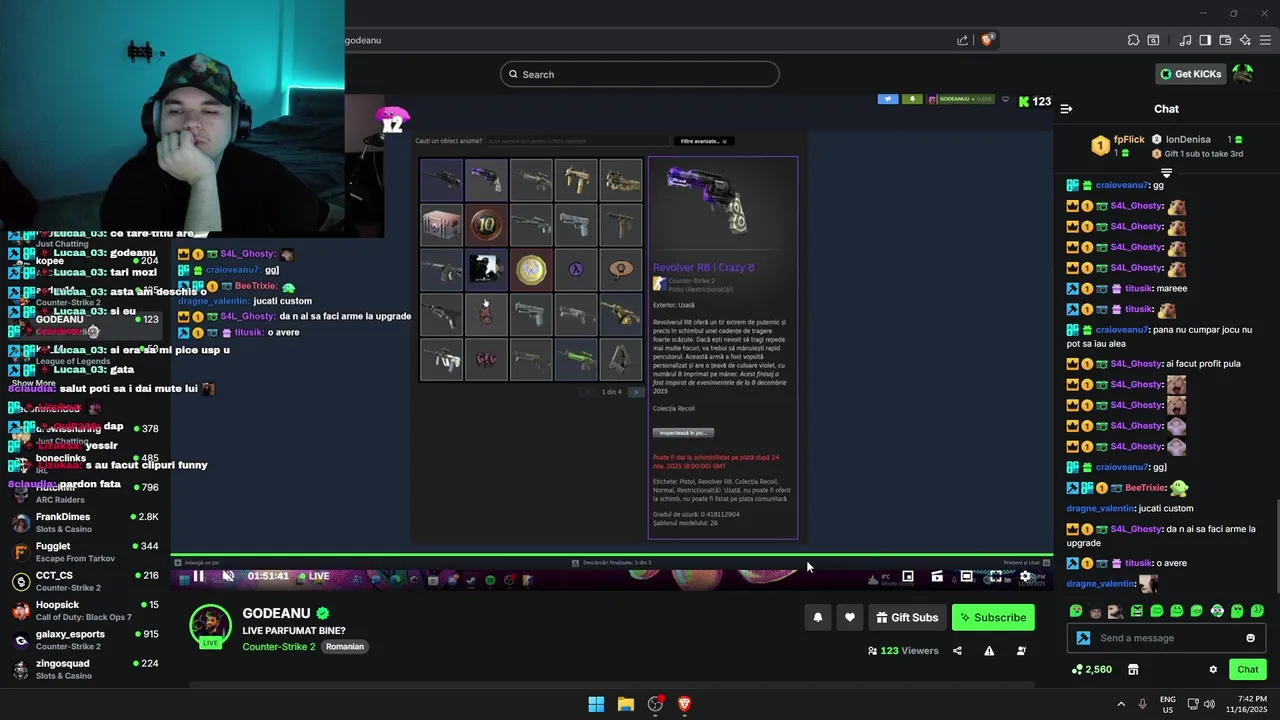Pause the live stream playback

198,576
